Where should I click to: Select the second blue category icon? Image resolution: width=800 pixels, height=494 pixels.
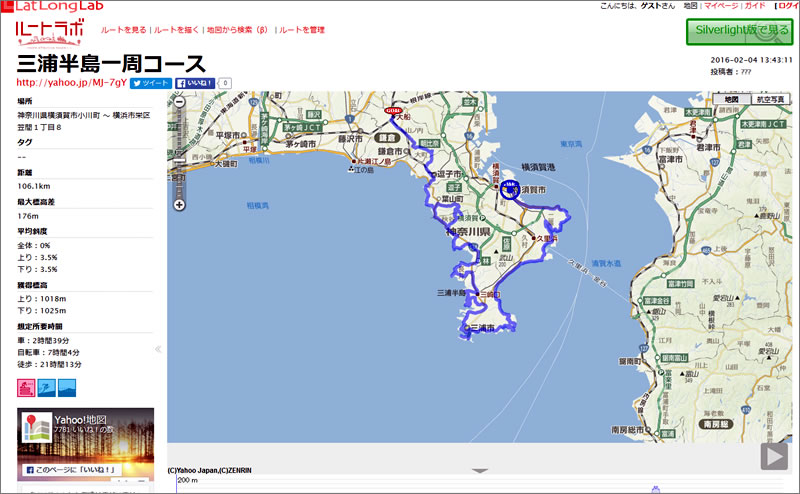pos(46,388)
